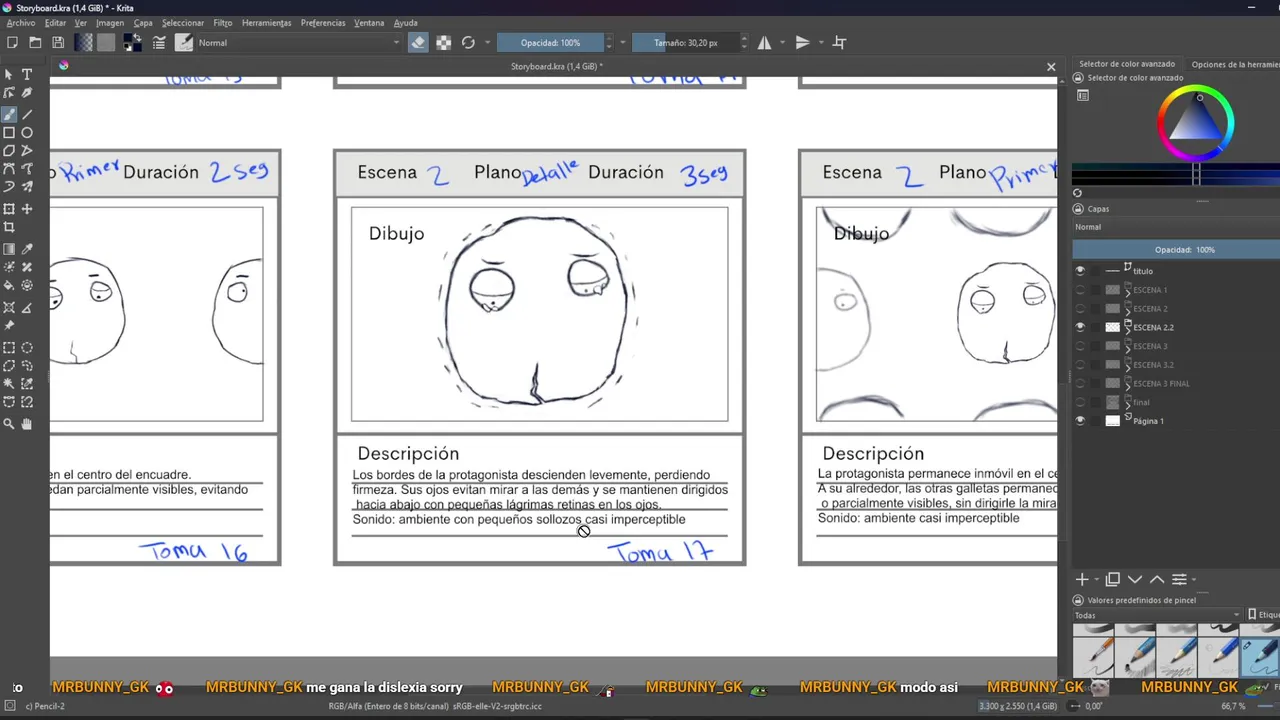
Task: Open the Capa menu
Action: [143, 23]
